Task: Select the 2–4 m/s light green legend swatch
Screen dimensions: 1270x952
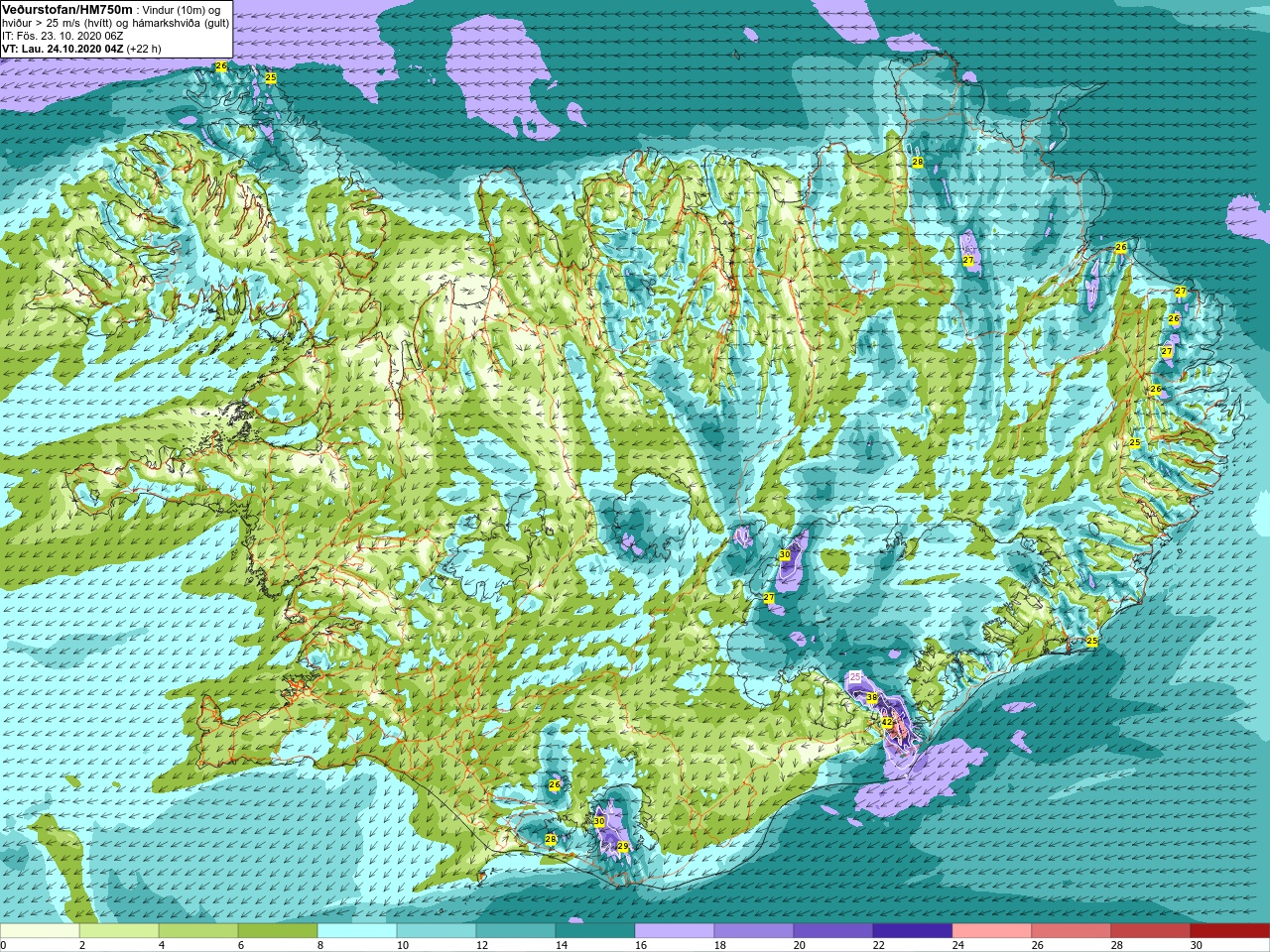Action: pyautogui.click(x=119, y=930)
